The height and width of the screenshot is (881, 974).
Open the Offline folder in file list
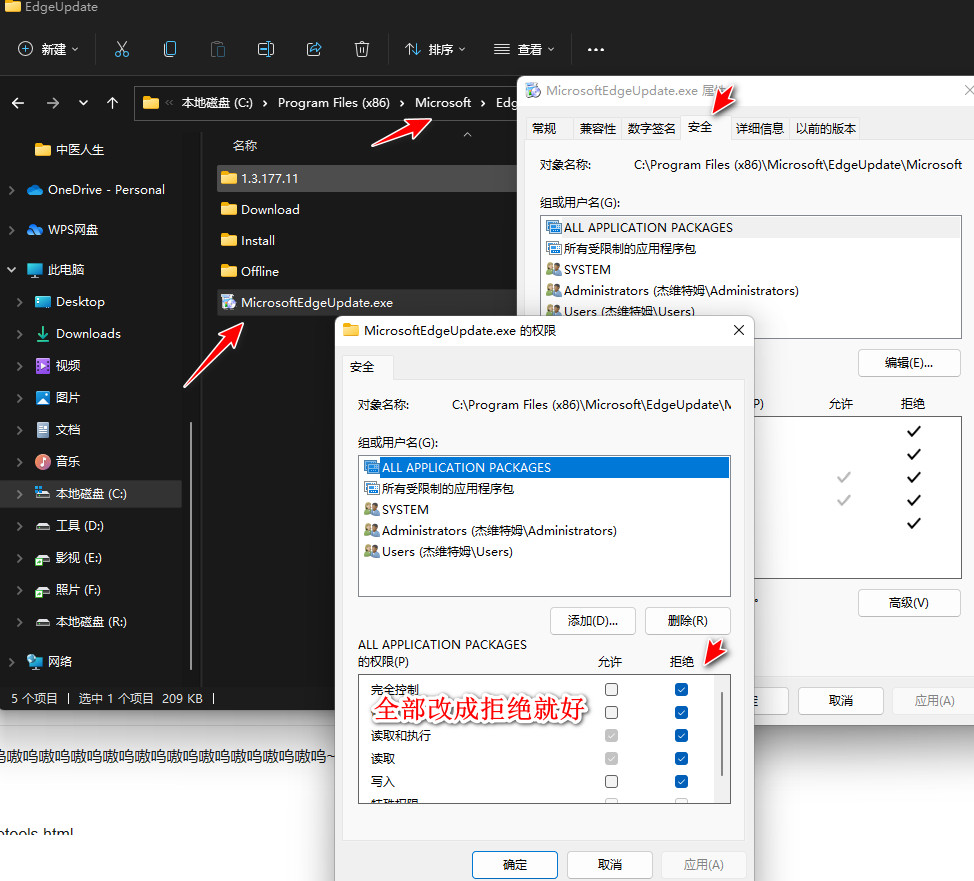(366, 272)
